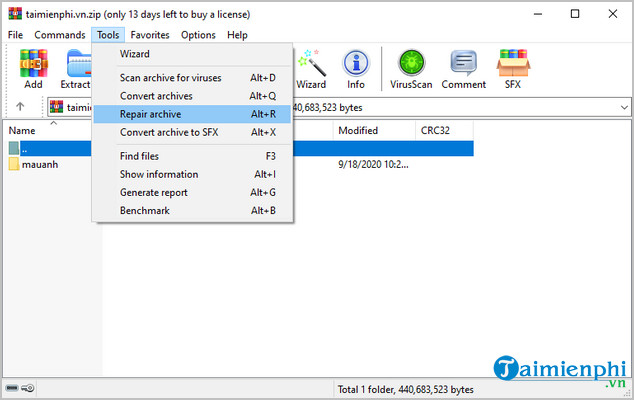Viewport: 634px width, 400px height.
Task: Sort by the Modified column header
Action: 358,131
